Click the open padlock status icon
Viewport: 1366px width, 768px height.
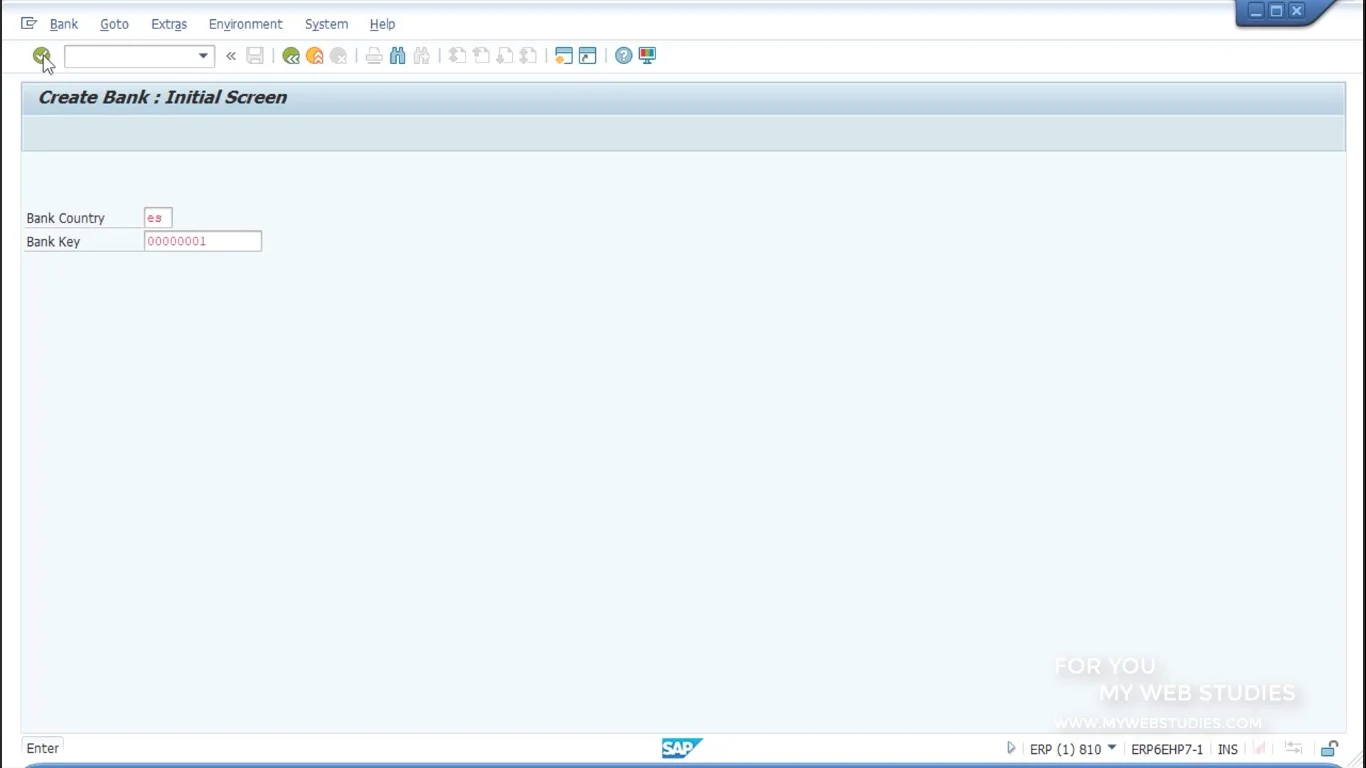(x=1329, y=748)
